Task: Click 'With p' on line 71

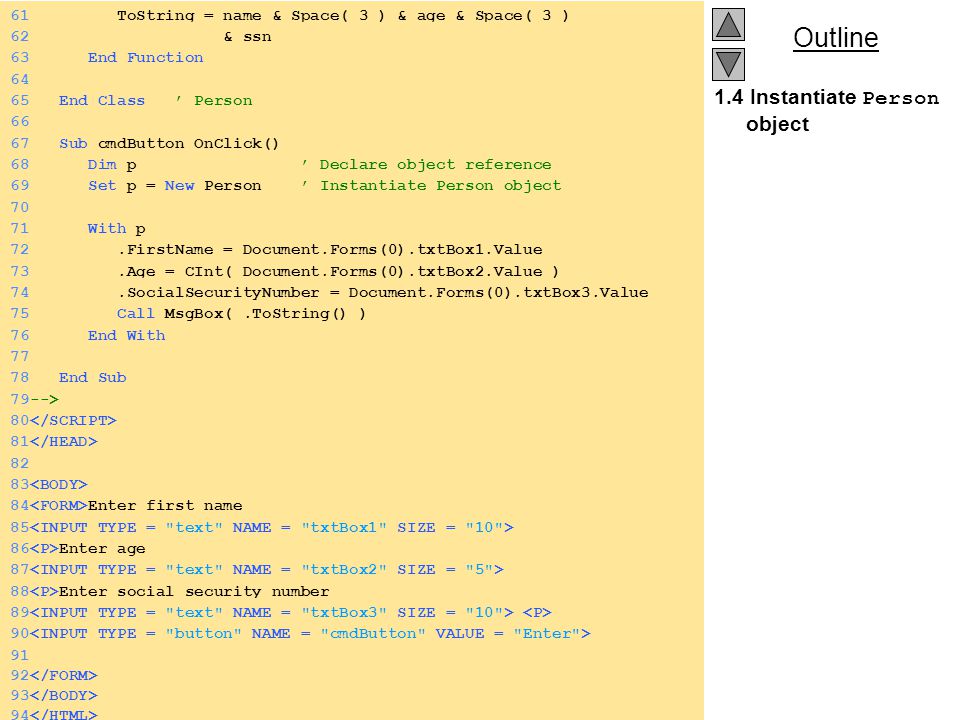Action: point(116,228)
